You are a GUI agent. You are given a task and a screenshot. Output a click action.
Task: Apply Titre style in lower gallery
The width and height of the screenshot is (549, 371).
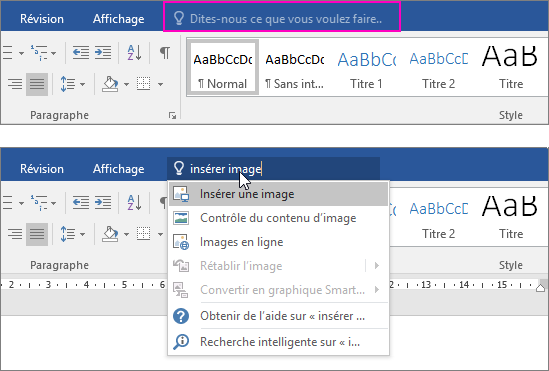[510, 217]
